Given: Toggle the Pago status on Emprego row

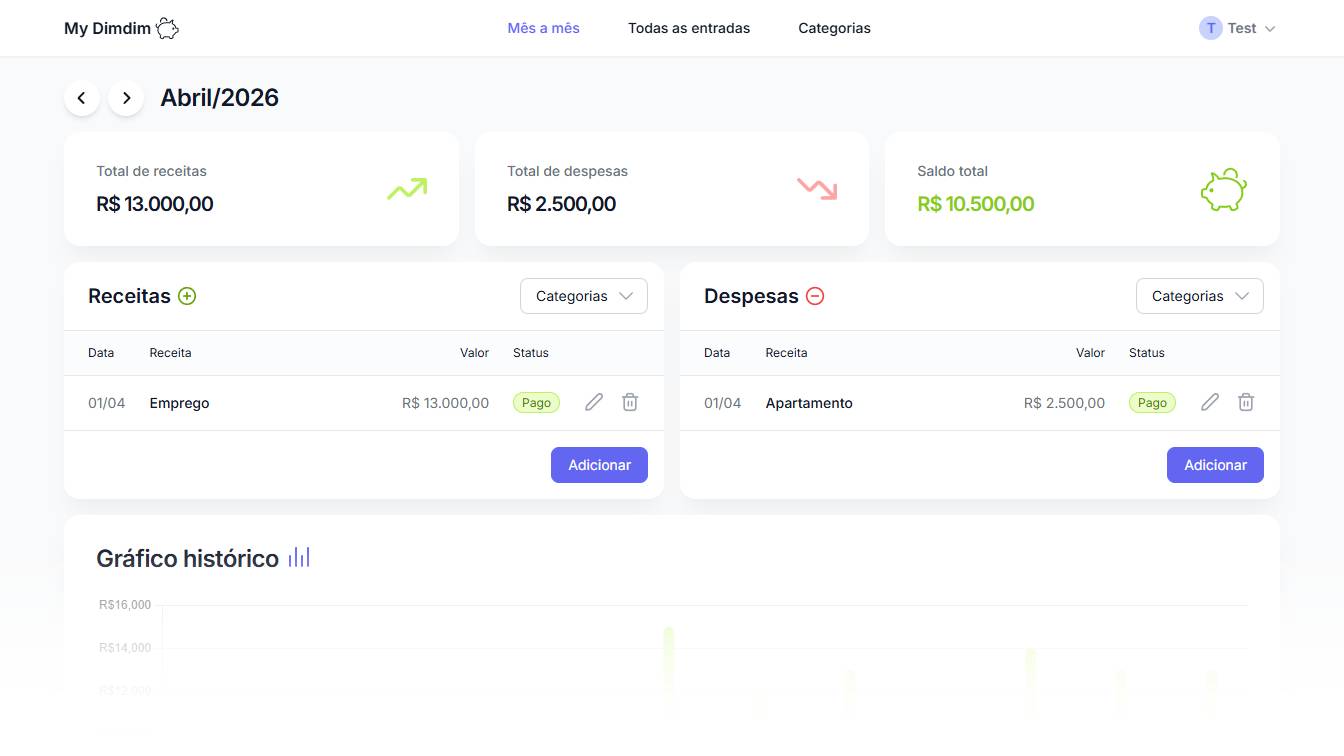Looking at the screenshot, I should click(536, 403).
